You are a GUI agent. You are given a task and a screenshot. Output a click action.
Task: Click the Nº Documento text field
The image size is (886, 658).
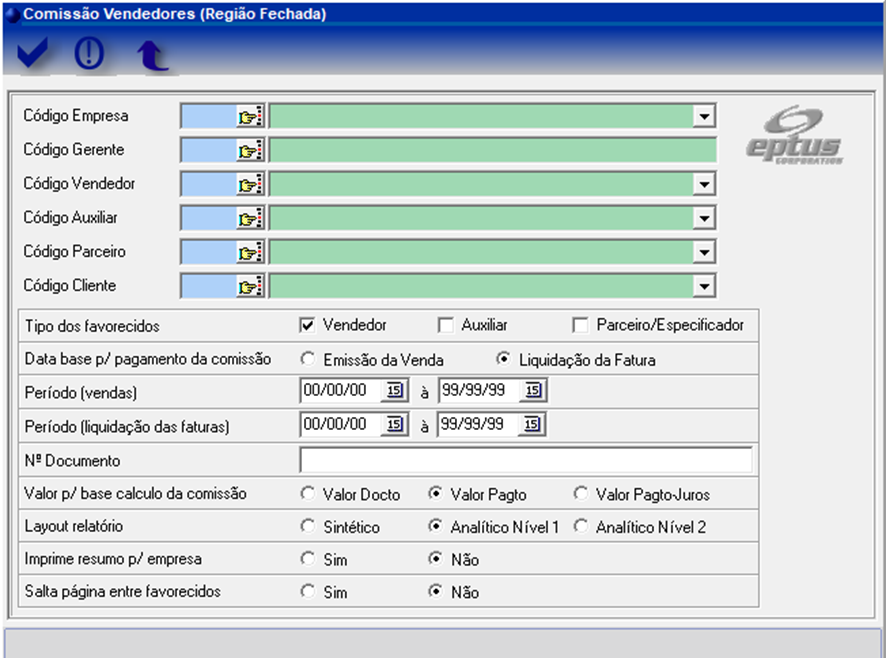[x=525, y=460]
